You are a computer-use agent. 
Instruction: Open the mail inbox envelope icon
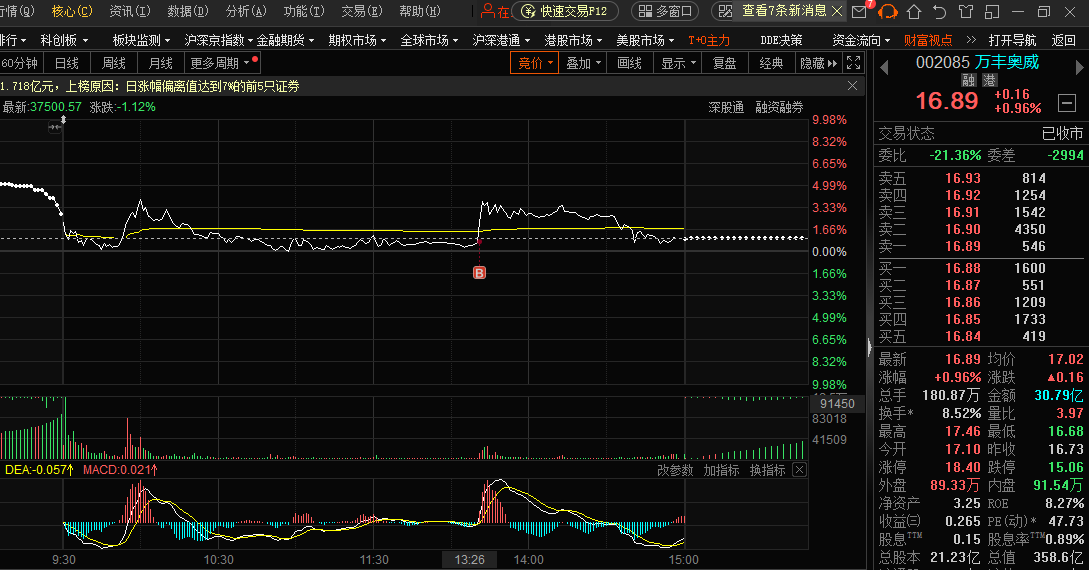point(859,11)
